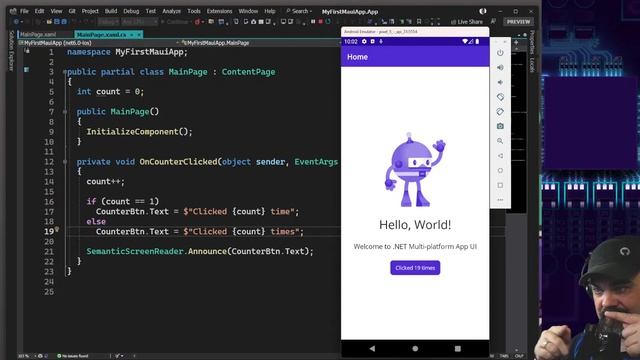Viewport: 640px width, 360px height.
Task: Click the Home title in the emulator app
Action: tap(358, 57)
